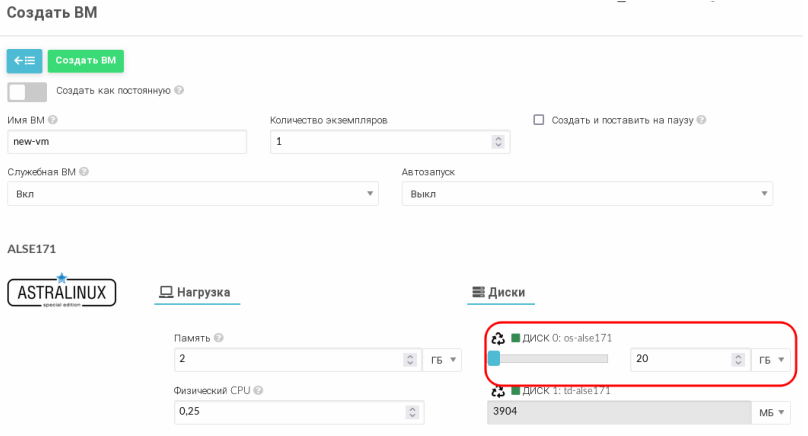Toggle 'Создать как постоянную' switch
This screenshot has height=436, width=808.
27,92
